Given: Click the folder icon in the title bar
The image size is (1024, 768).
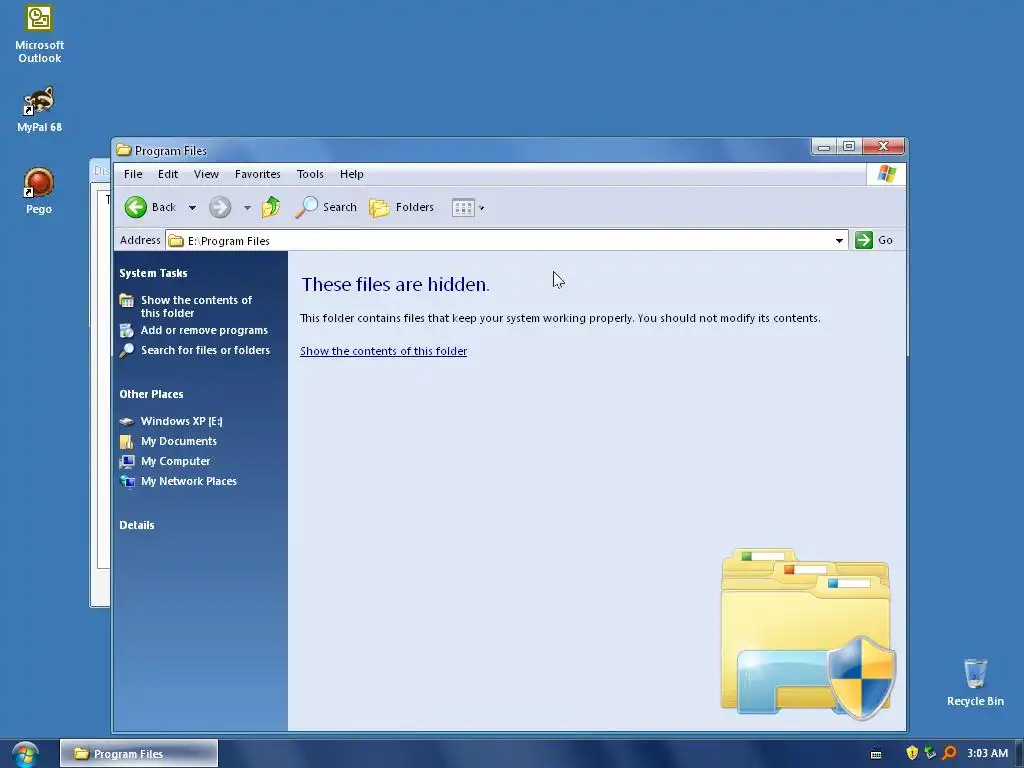Looking at the screenshot, I should pyautogui.click(x=124, y=150).
